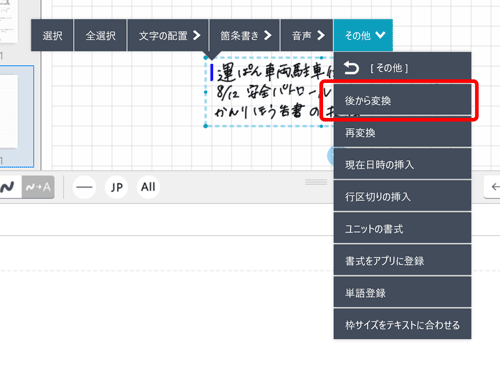Choose 書式をアプリに登録
The width and height of the screenshot is (500, 367).
pyautogui.click(x=402, y=261)
